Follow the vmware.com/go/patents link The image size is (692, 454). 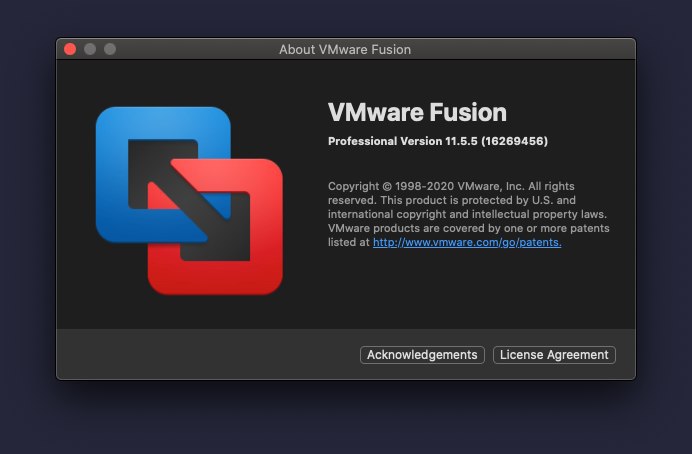[x=467, y=242]
